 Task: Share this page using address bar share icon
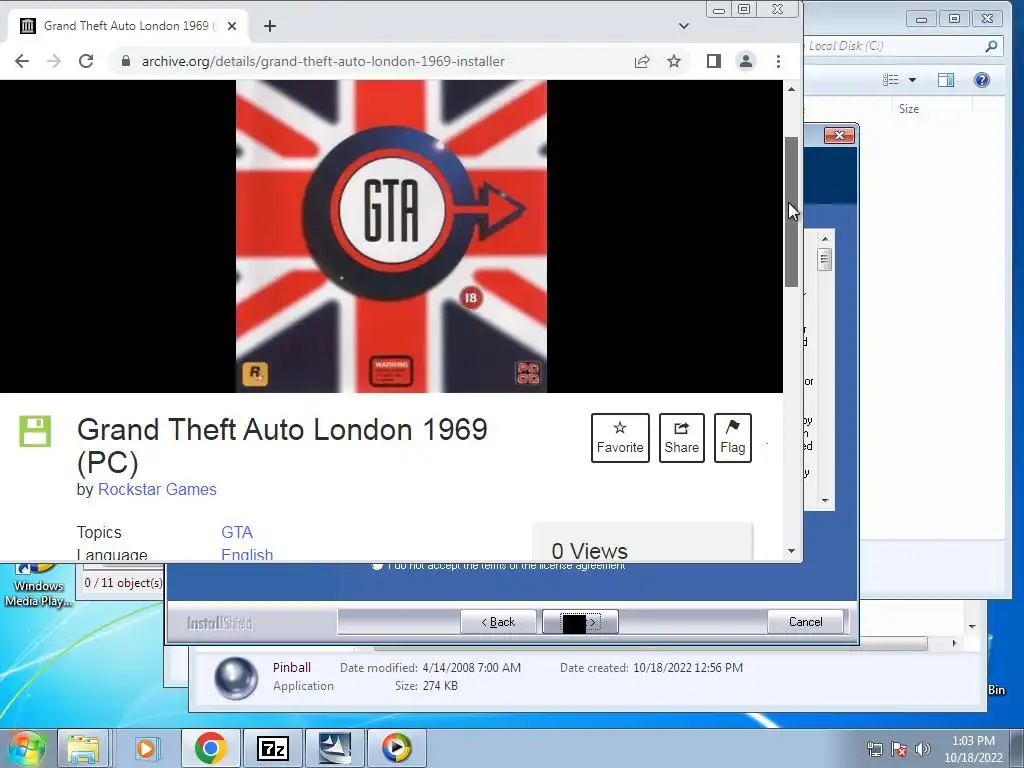pyautogui.click(x=642, y=61)
